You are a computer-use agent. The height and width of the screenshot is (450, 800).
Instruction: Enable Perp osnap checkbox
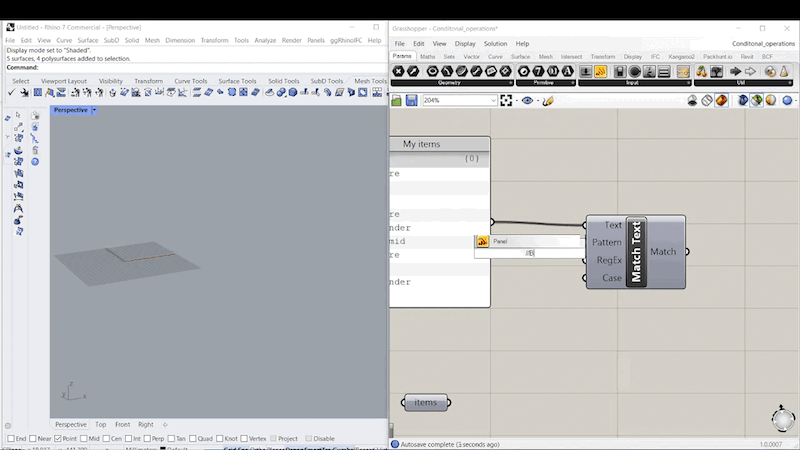[147, 439]
